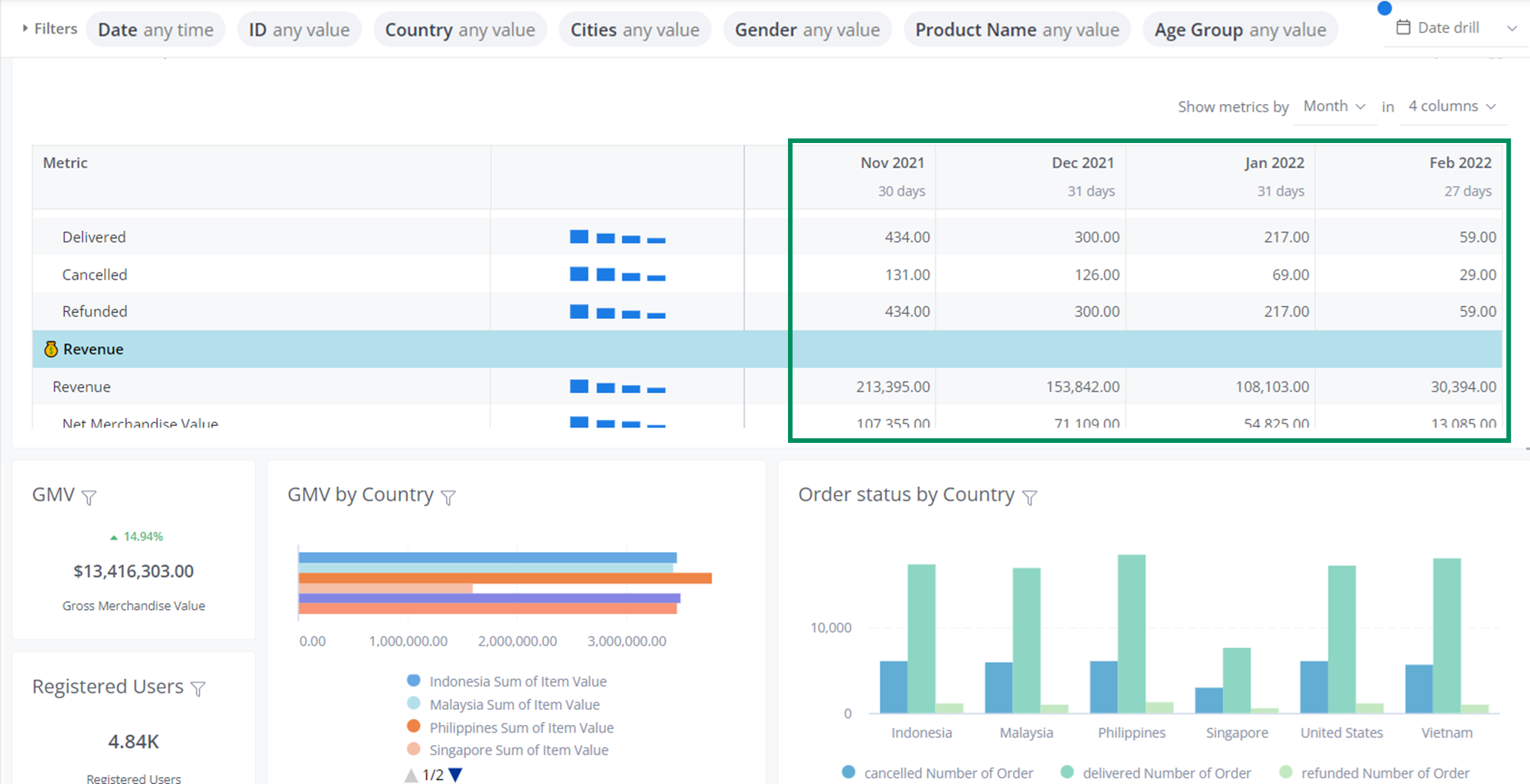Click the Registered Users filter funnel icon
This screenshot has width=1530, height=784.
(198, 689)
